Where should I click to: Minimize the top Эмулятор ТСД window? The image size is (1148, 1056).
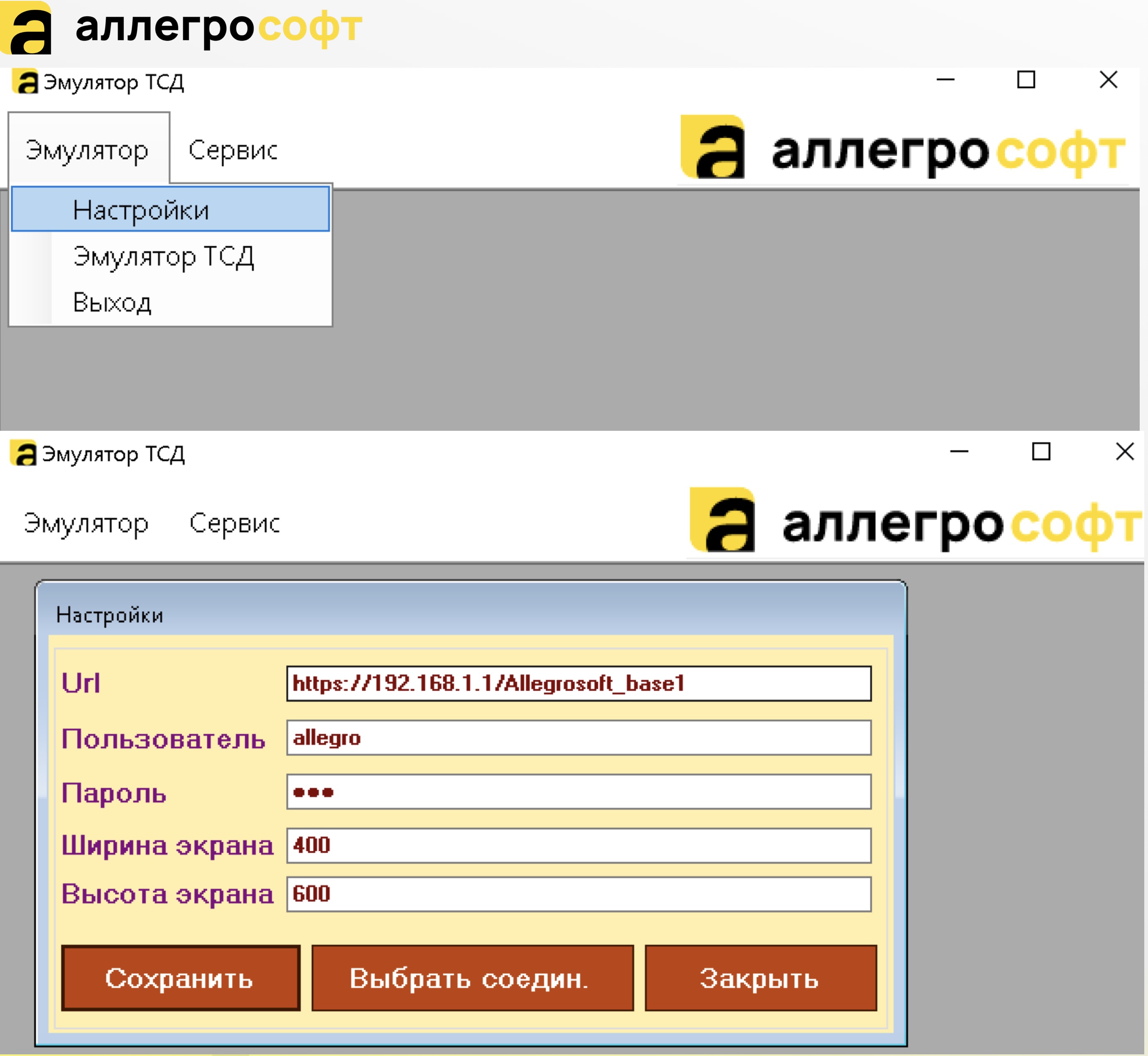click(946, 80)
